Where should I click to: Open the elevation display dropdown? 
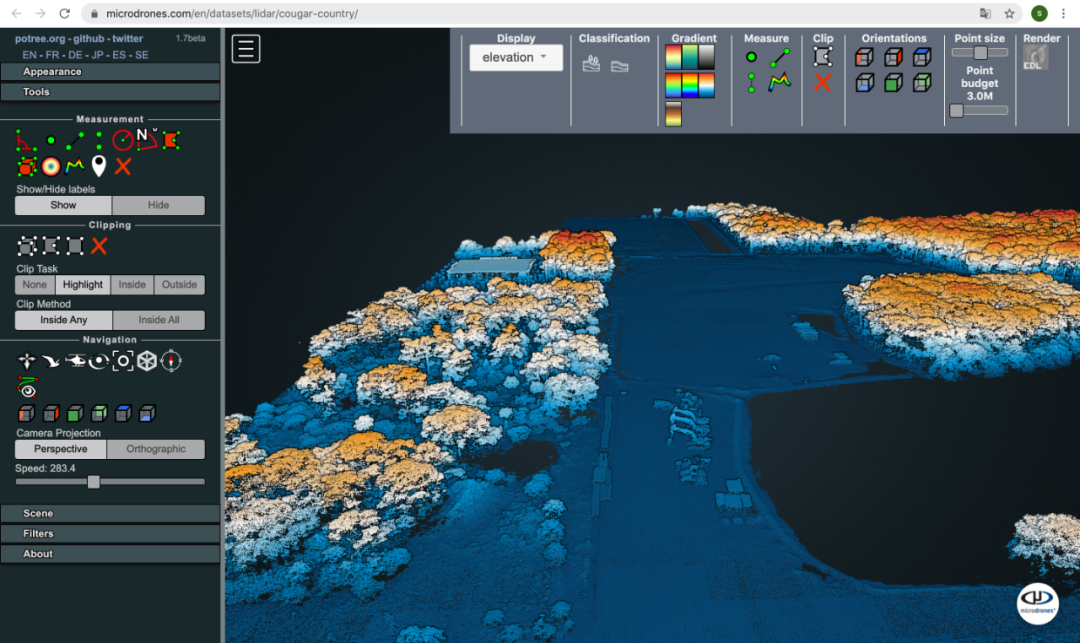[x=516, y=58]
